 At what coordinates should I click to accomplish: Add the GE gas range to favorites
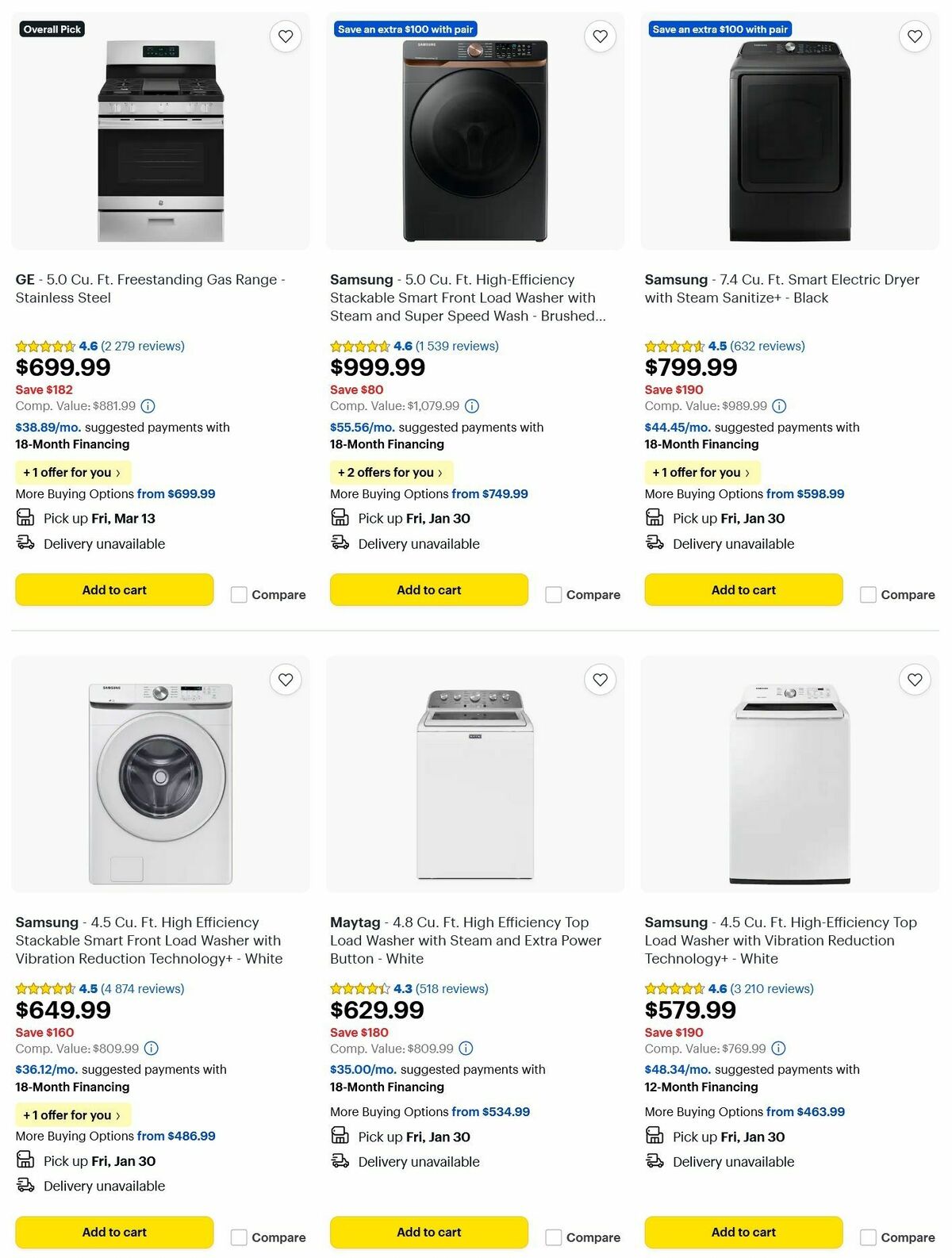pos(285,36)
